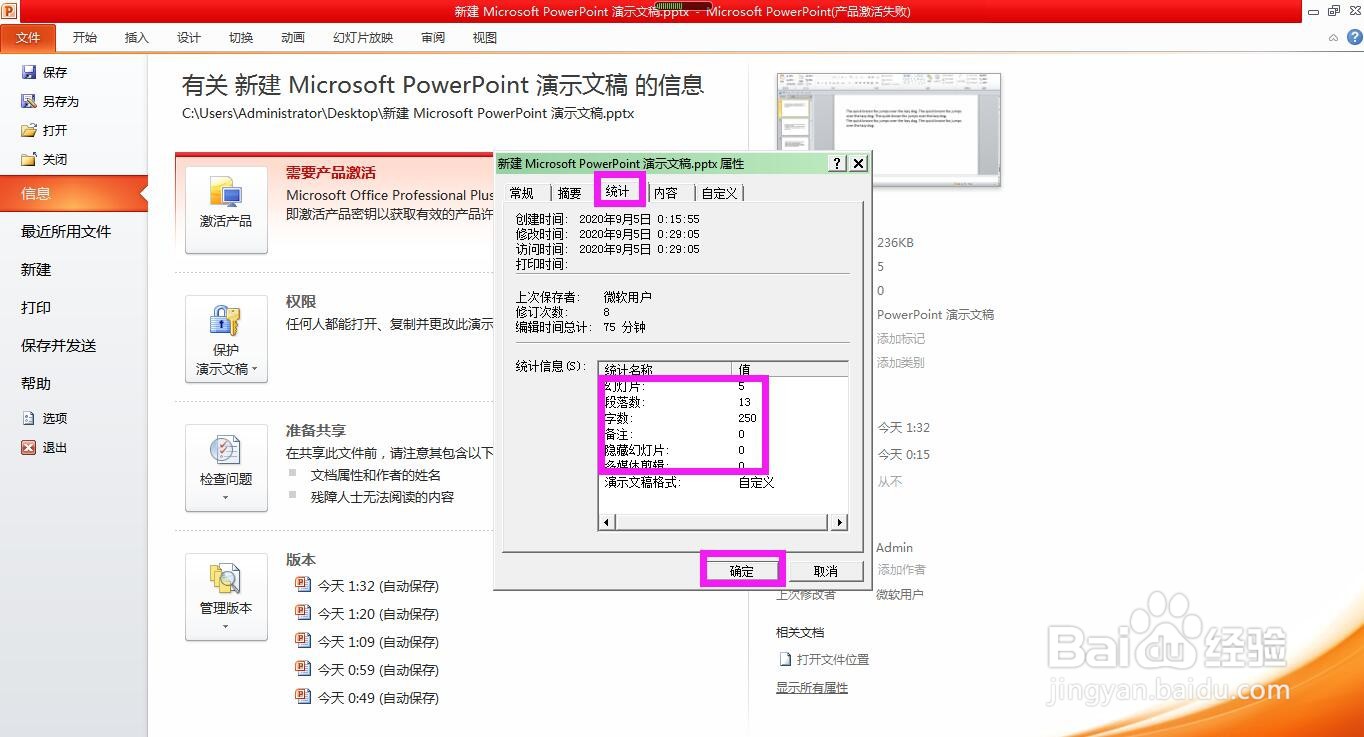The width and height of the screenshot is (1364, 737).
Task: Switch to the 开始 (Home) ribbon tab
Action: (x=85, y=38)
